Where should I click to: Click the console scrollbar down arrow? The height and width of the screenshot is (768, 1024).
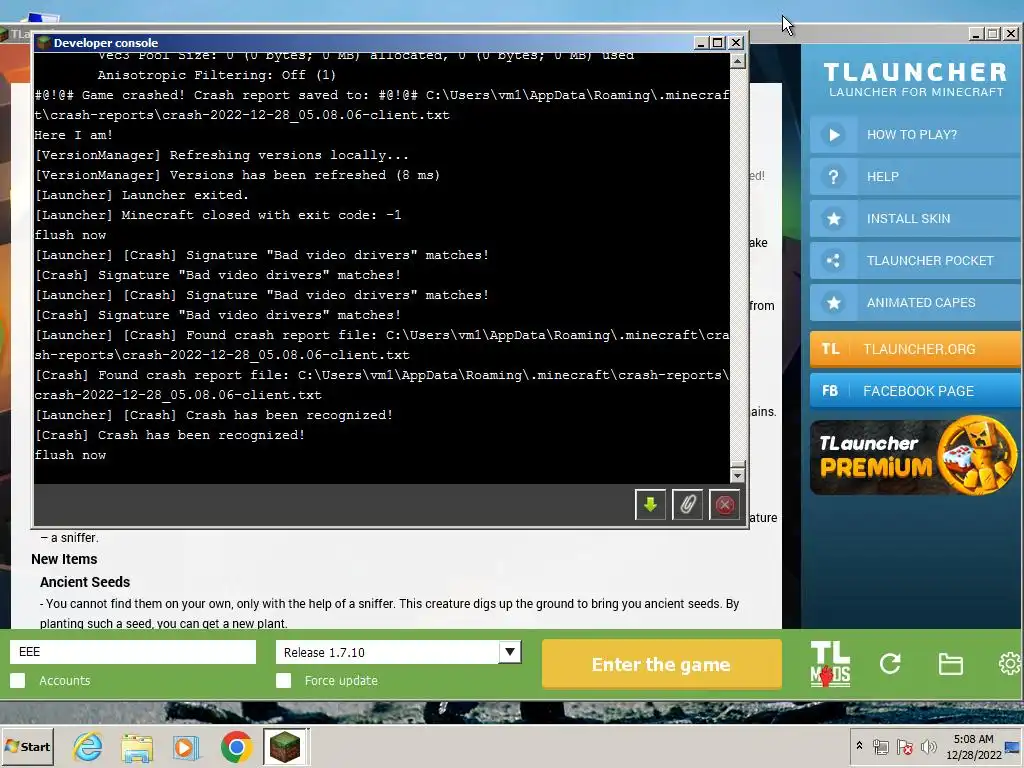pos(737,475)
